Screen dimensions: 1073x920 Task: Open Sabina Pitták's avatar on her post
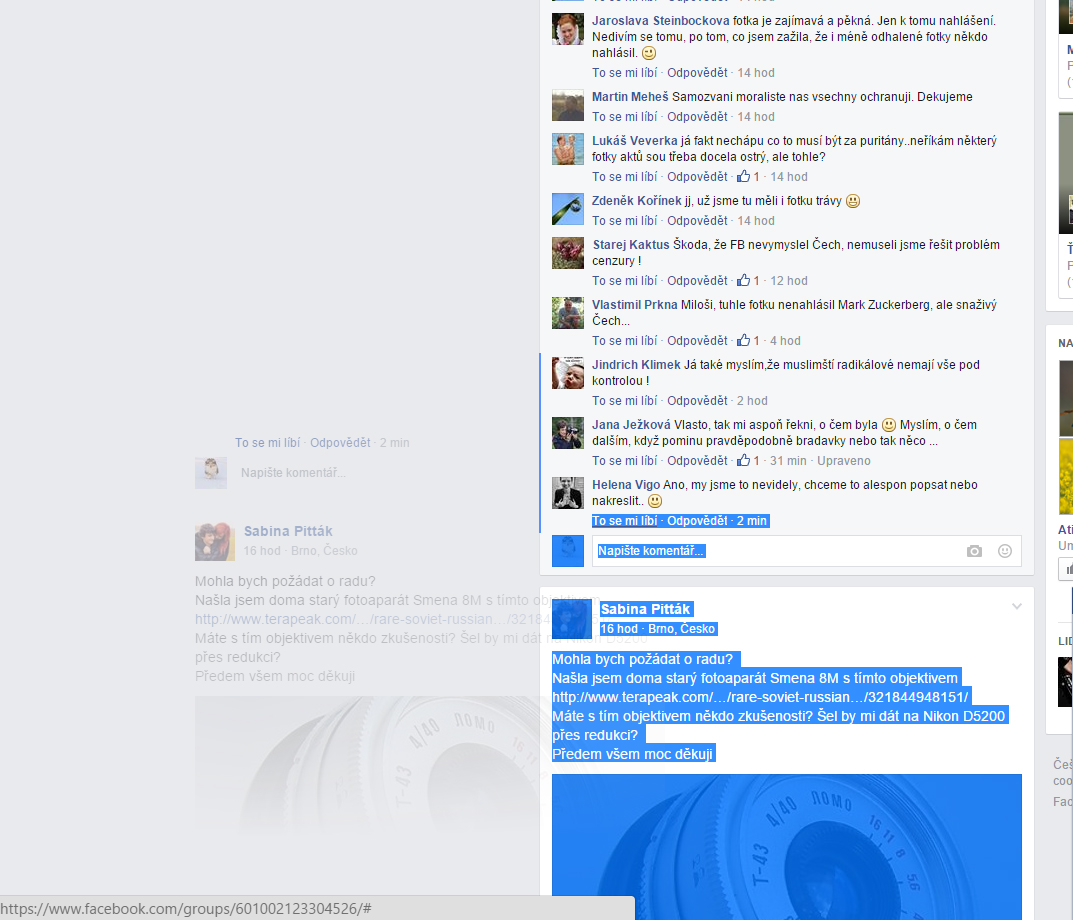pyautogui.click(x=572, y=619)
